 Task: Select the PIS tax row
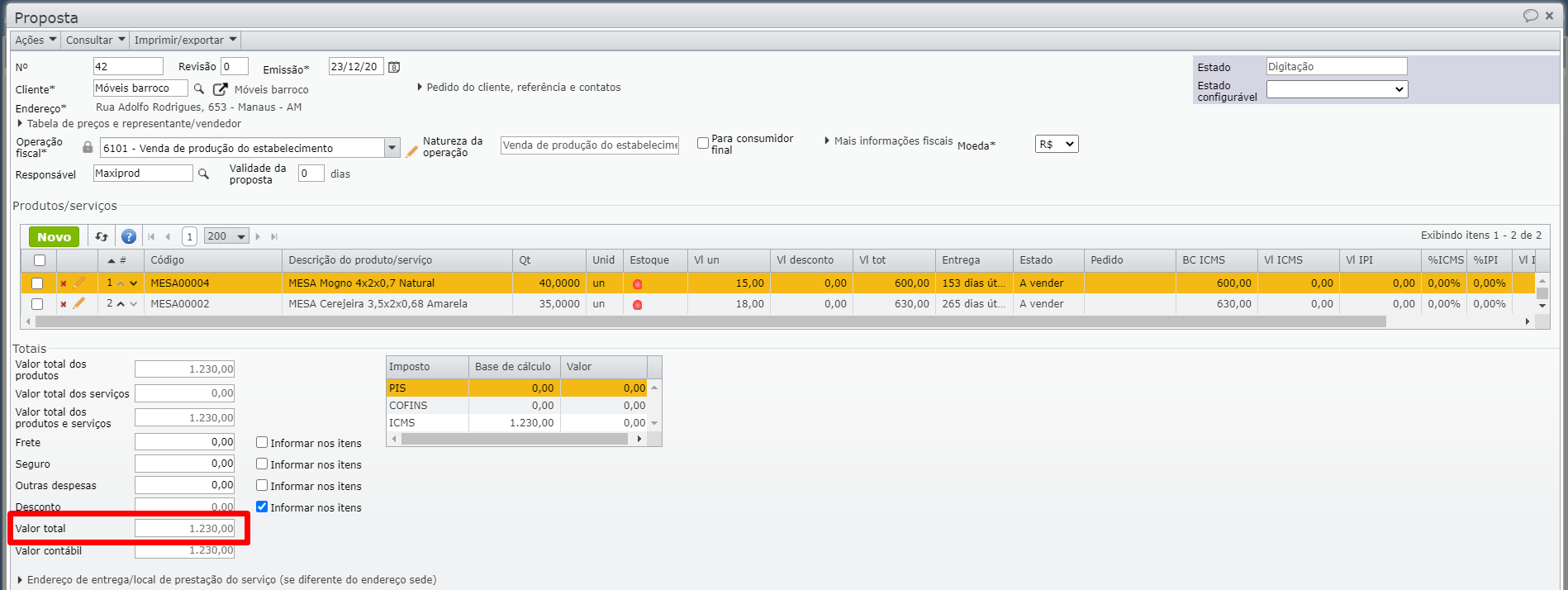516,388
